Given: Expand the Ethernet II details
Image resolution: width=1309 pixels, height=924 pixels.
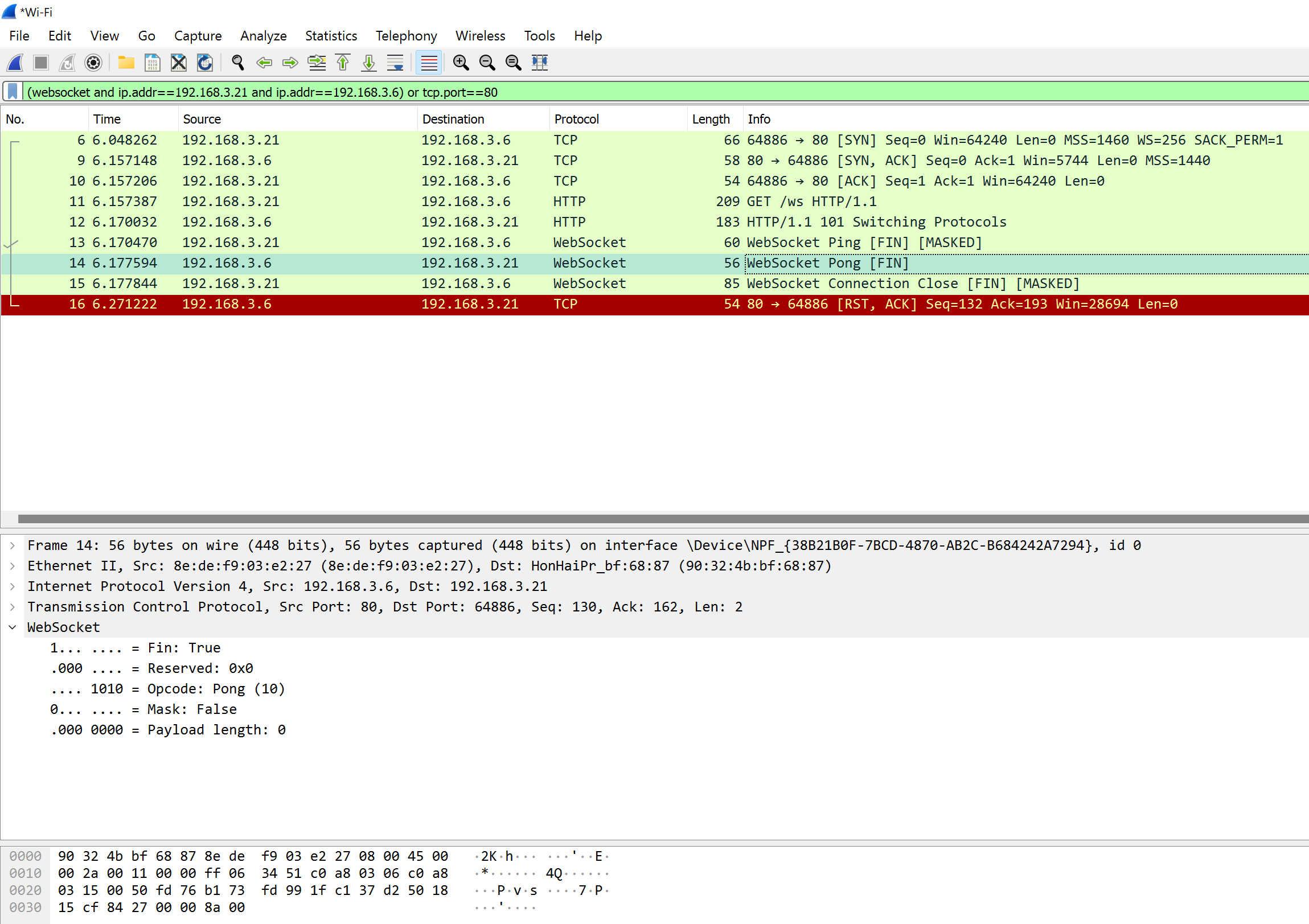Looking at the screenshot, I should click(x=12, y=565).
